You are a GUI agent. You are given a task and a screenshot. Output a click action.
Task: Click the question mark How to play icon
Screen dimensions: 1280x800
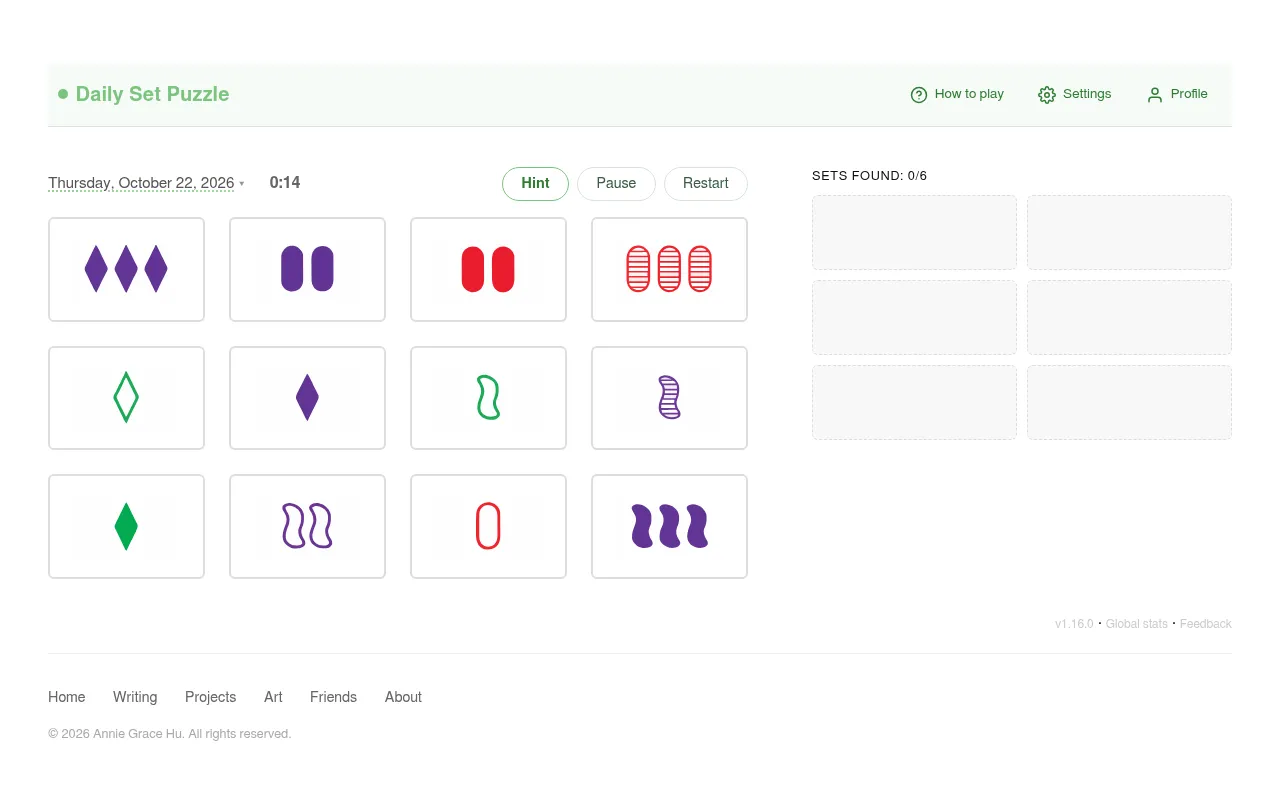919,95
